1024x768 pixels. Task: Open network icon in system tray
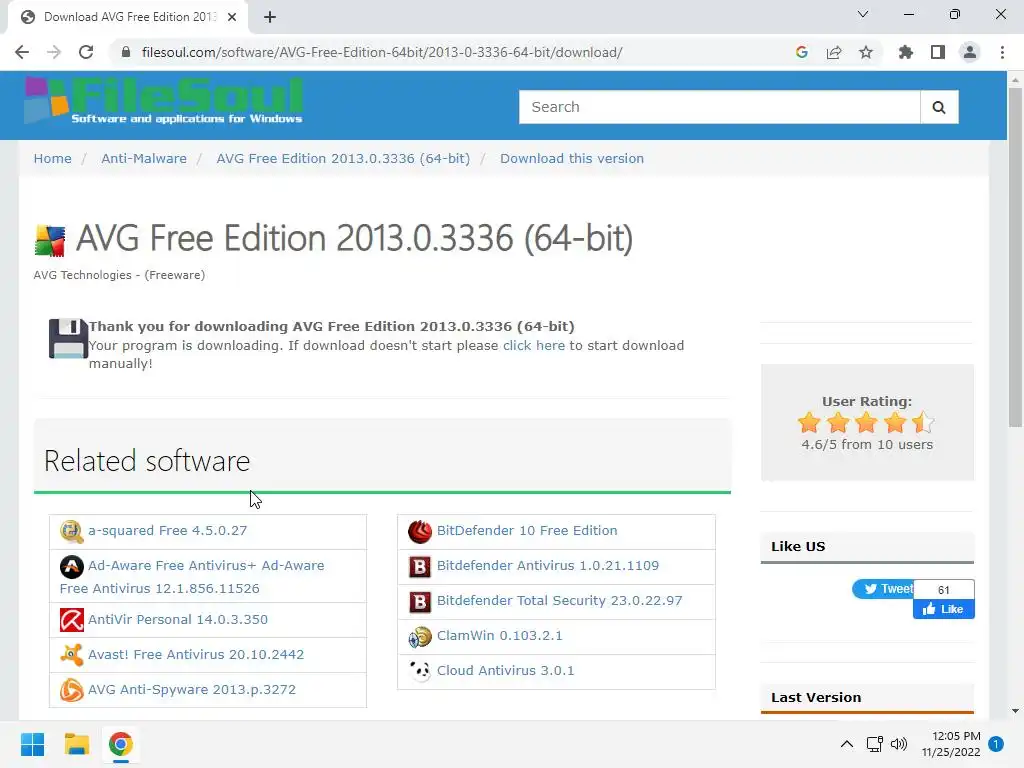click(874, 744)
